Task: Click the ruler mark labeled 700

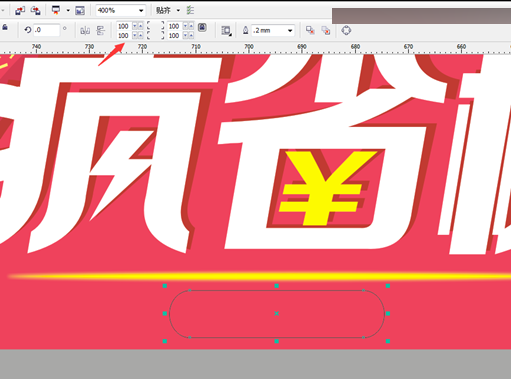Action: click(x=249, y=46)
